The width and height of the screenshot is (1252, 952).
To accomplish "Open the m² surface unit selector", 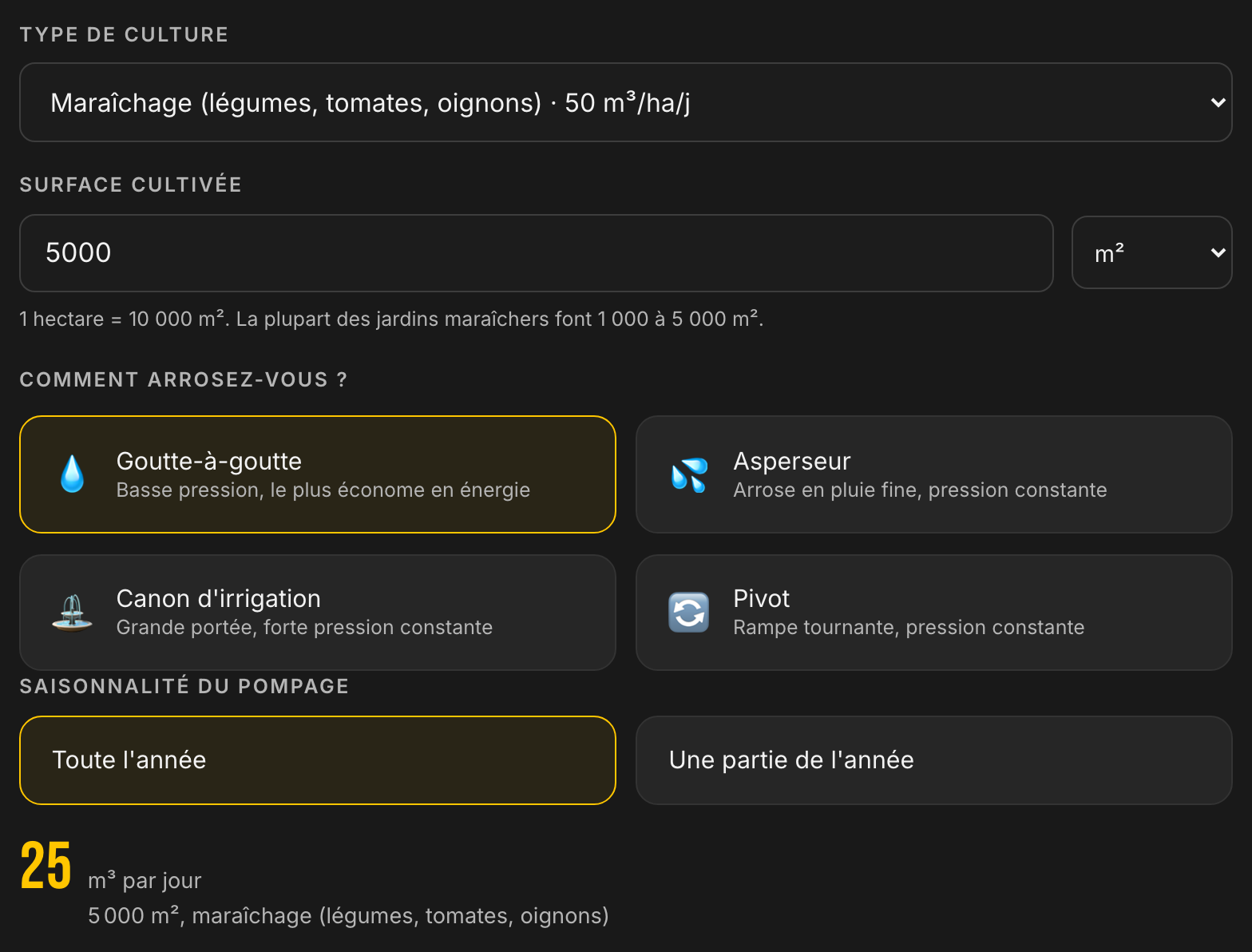I will click(x=1152, y=252).
